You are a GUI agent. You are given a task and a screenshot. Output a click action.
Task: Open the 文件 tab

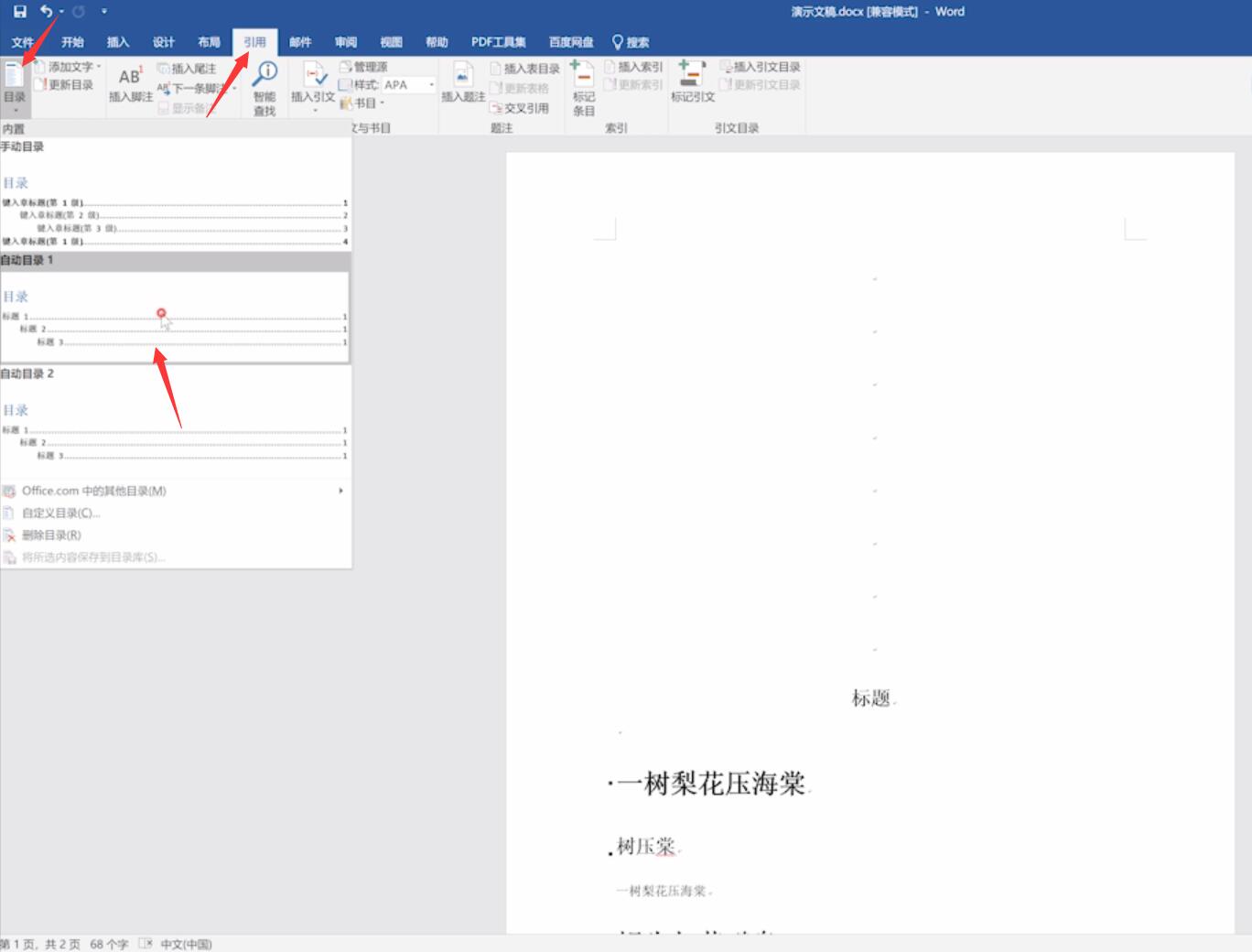tap(22, 42)
